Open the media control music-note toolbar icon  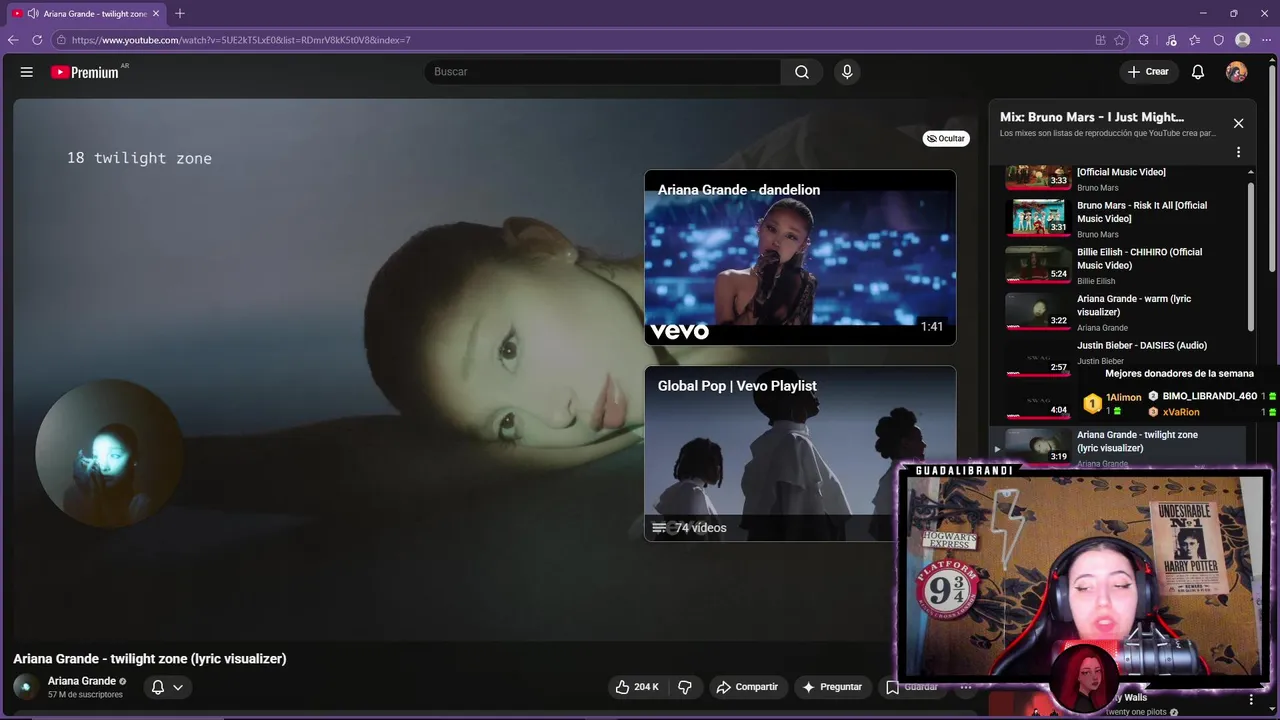(1171, 40)
